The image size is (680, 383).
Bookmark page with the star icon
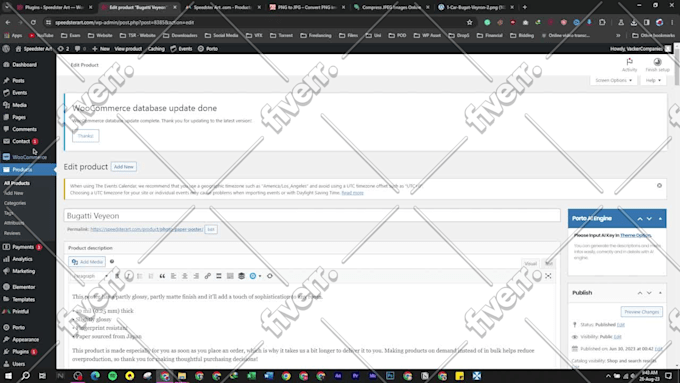pos(469,23)
